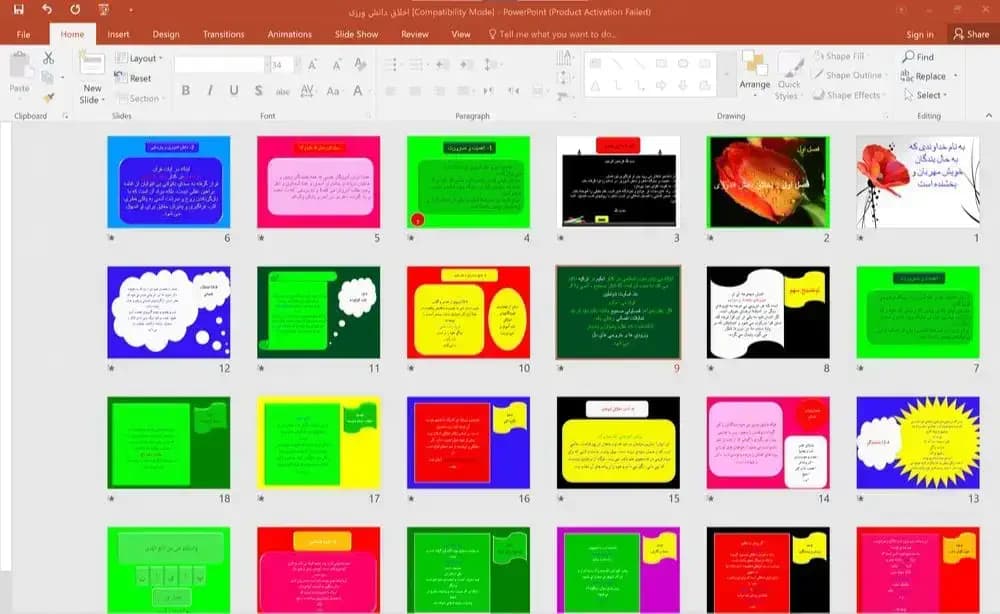Select slide 2 thumbnail with orange tulip

[x=768, y=182]
